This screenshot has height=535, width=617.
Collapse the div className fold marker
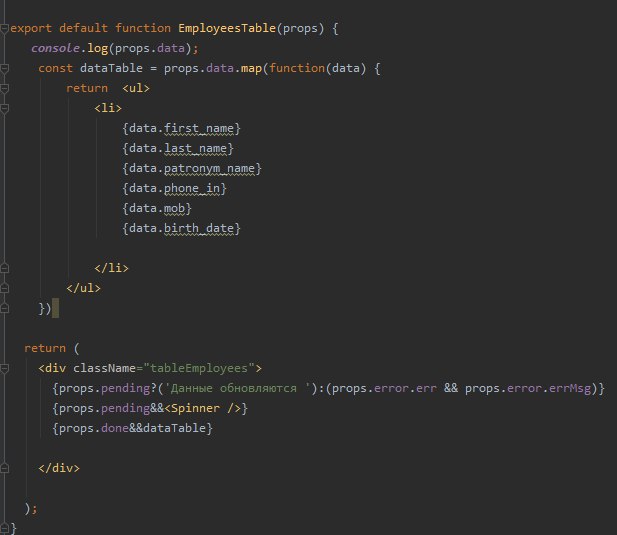pyautogui.click(x=4, y=369)
